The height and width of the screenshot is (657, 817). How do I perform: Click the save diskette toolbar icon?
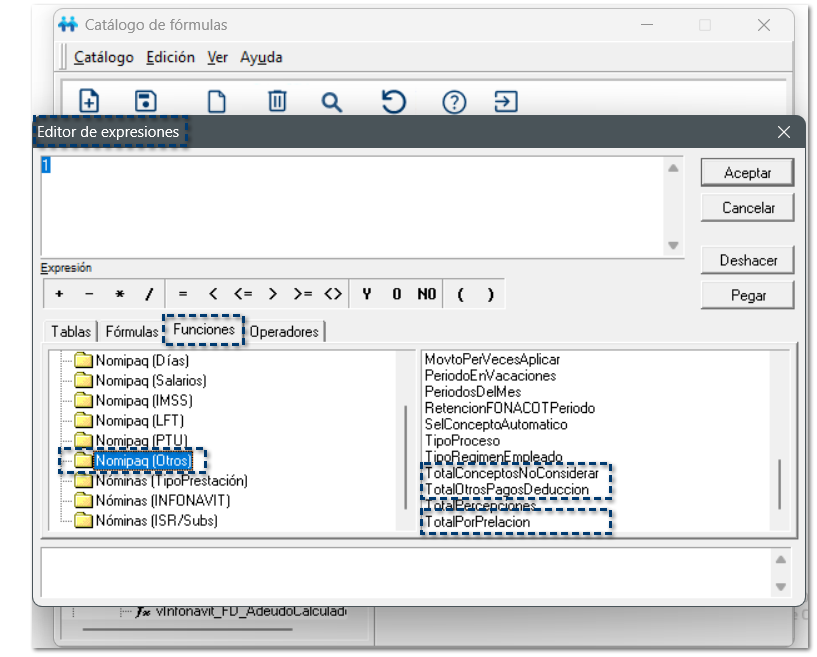tap(146, 101)
